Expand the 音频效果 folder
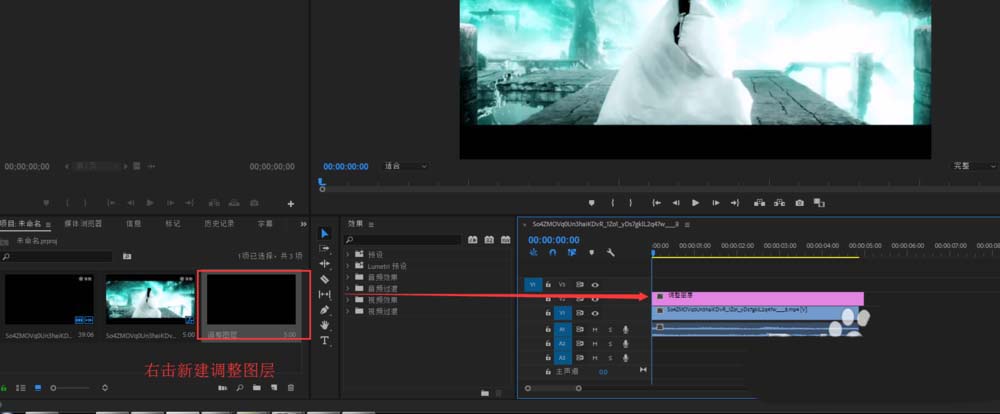This screenshot has width=1000, height=414. tap(348, 277)
